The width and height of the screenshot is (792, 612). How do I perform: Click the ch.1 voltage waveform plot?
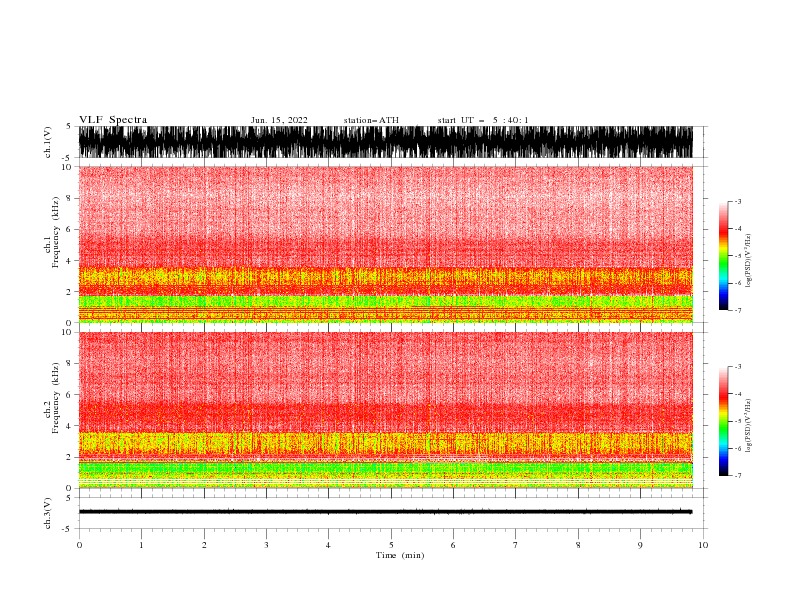coord(385,142)
